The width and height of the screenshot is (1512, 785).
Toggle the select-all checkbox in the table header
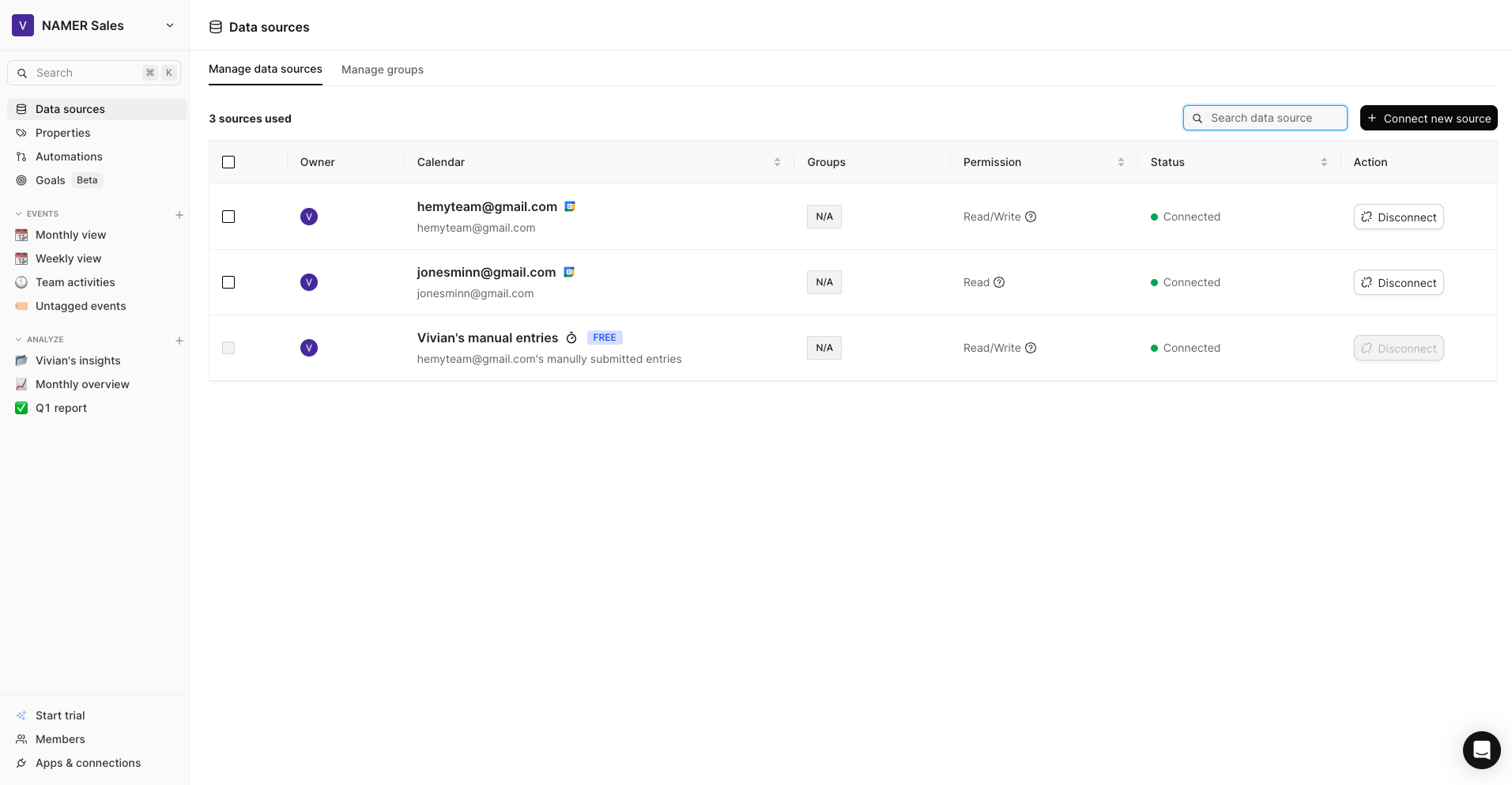tap(228, 161)
